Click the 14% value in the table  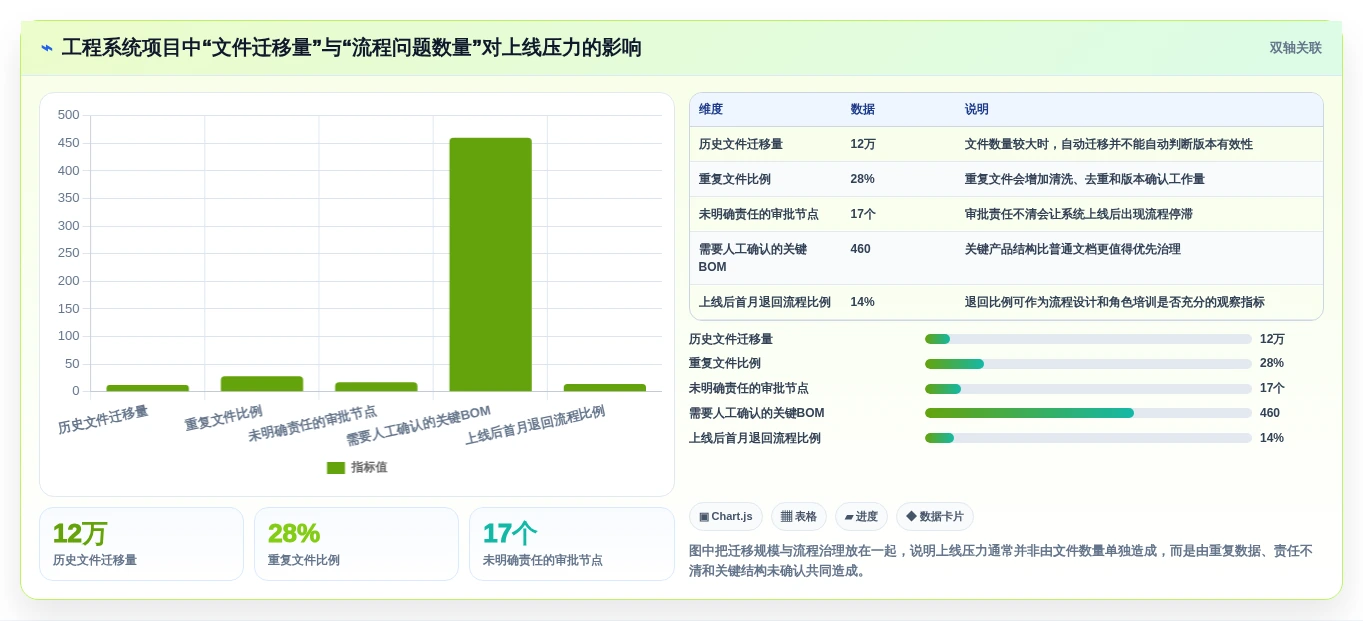click(x=862, y=302)
